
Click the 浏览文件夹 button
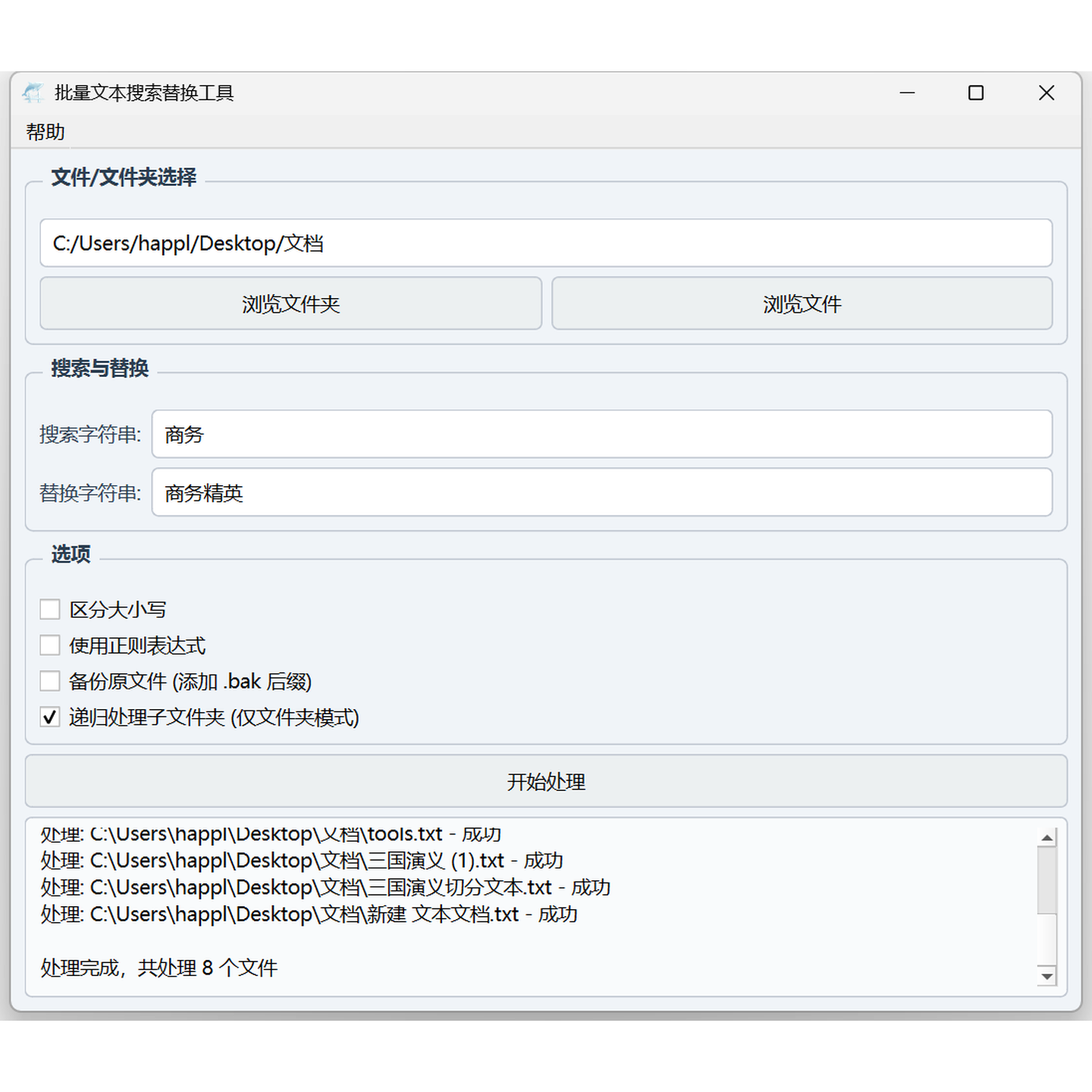(x=291, y=303)
